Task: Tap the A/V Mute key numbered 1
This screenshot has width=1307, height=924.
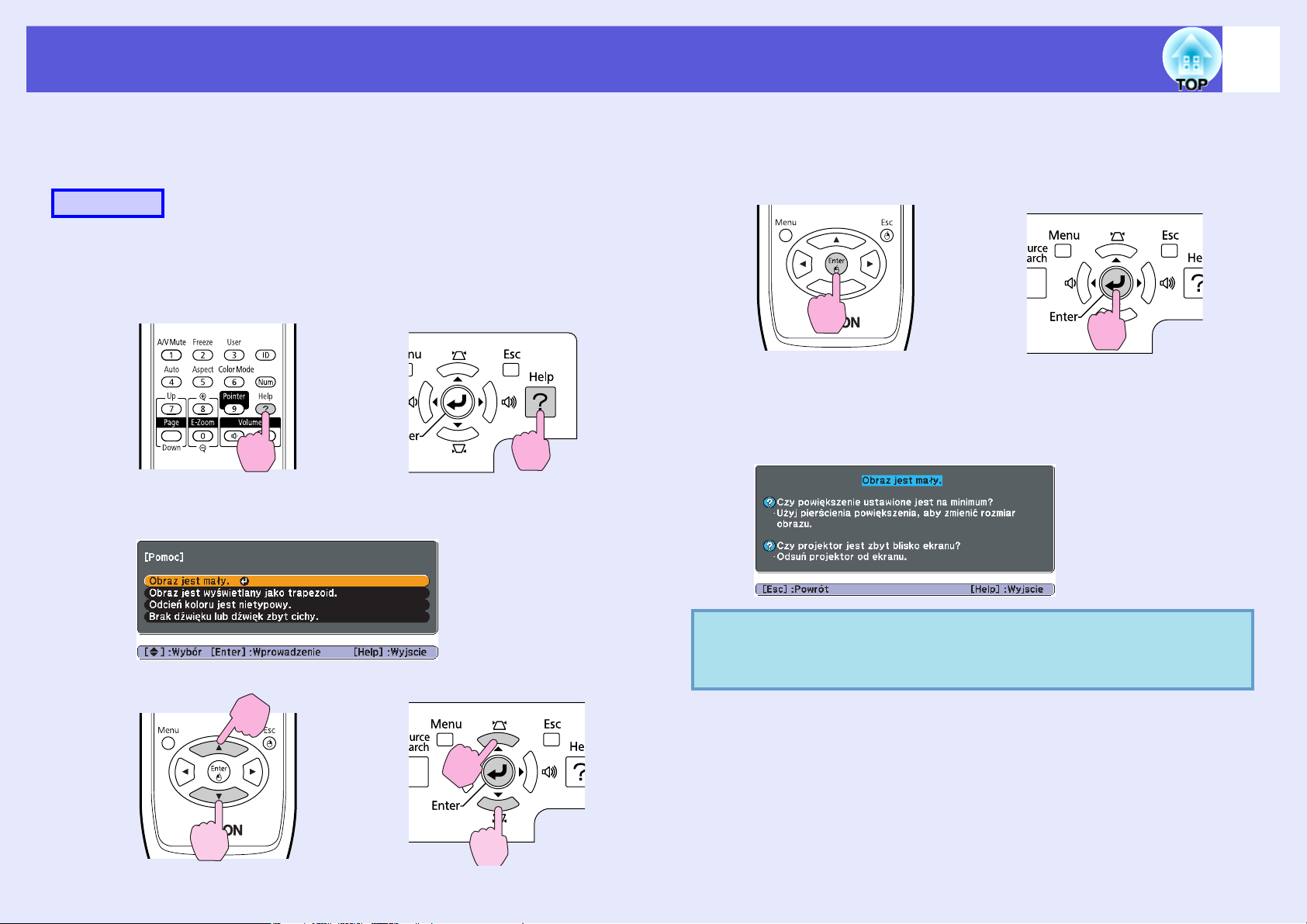Action: 171,355
